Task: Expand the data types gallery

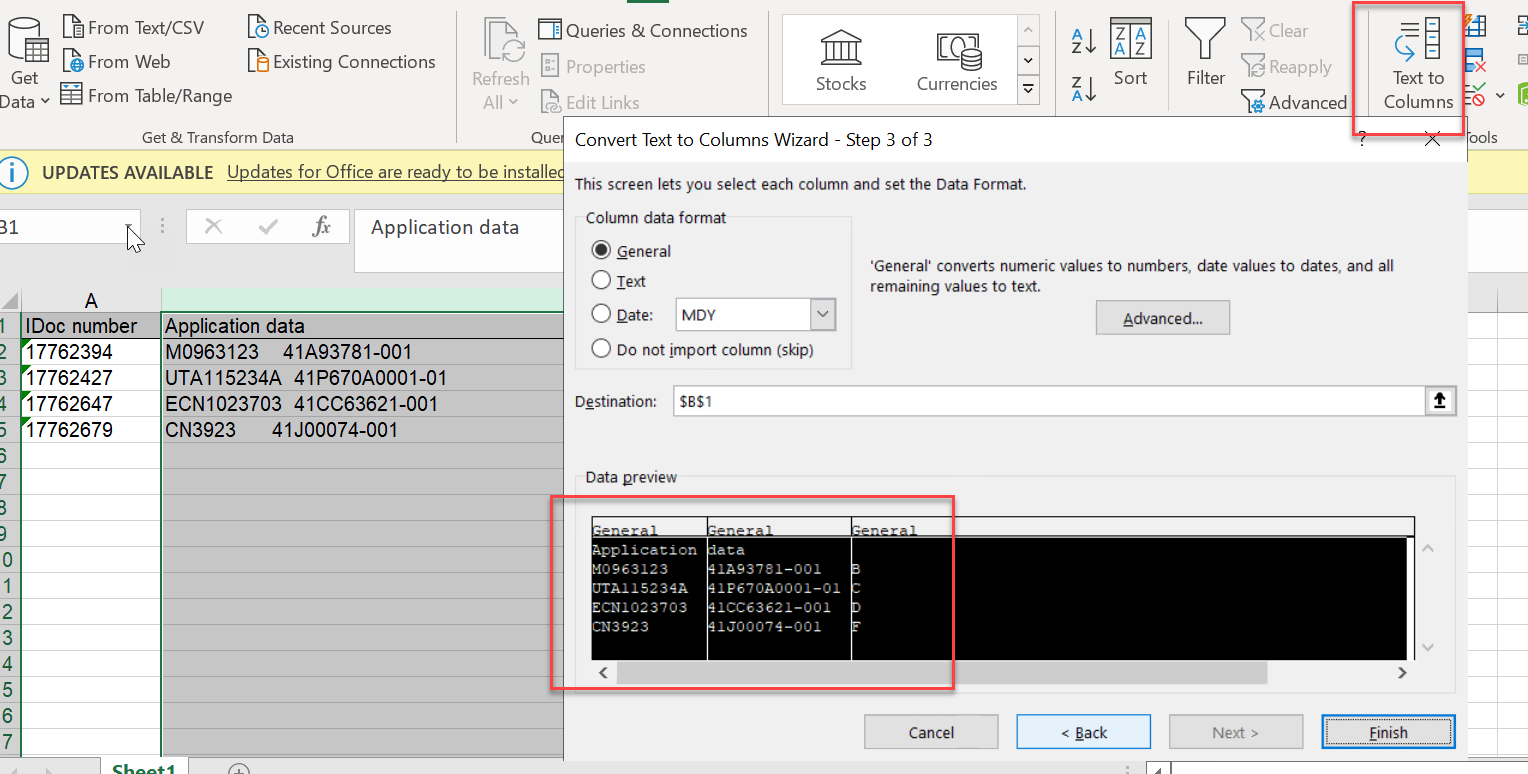Action: (1028, 90)
